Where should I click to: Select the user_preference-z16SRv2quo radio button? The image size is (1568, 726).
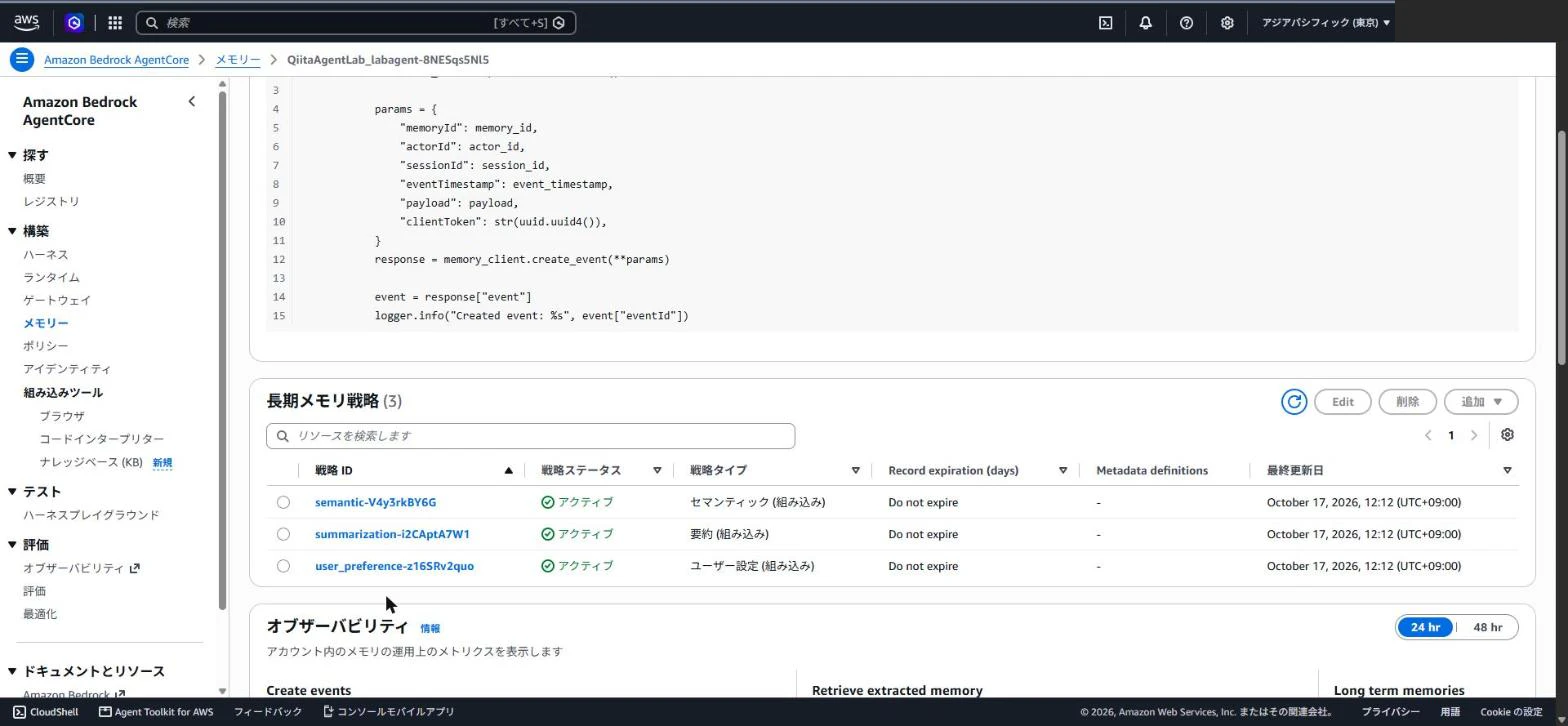(283, 566)
